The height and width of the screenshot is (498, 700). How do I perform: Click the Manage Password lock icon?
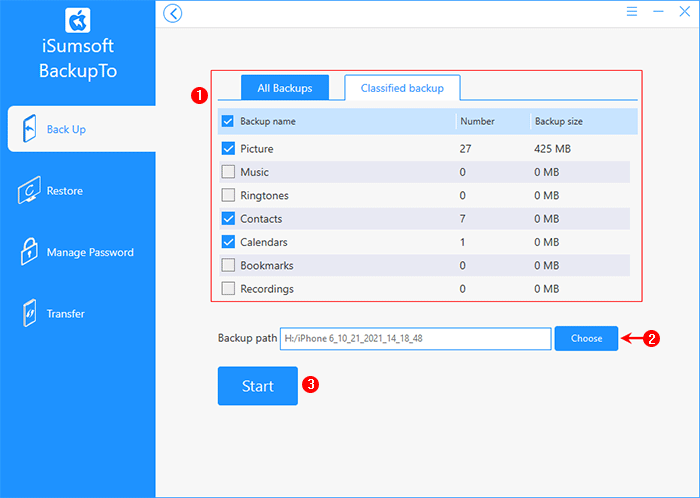(29, 252)
